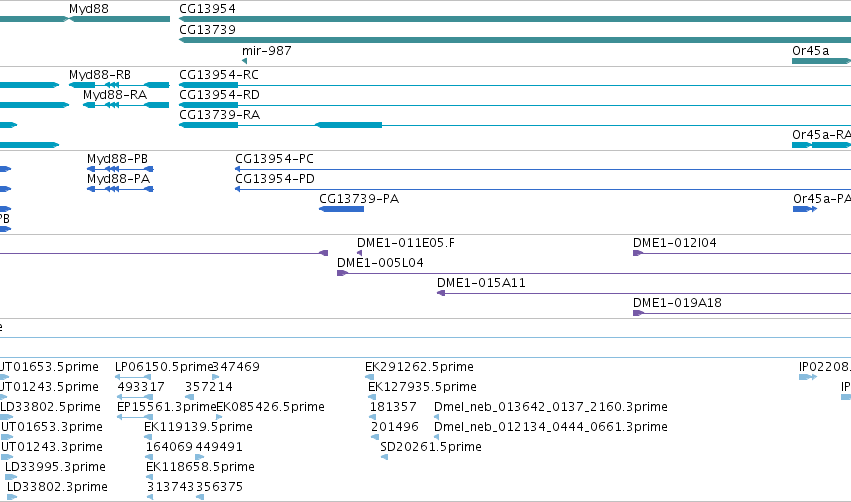851x502 pixels.
Task: Select the UT01653.5prime EST arrow
Action: point(4,377)
